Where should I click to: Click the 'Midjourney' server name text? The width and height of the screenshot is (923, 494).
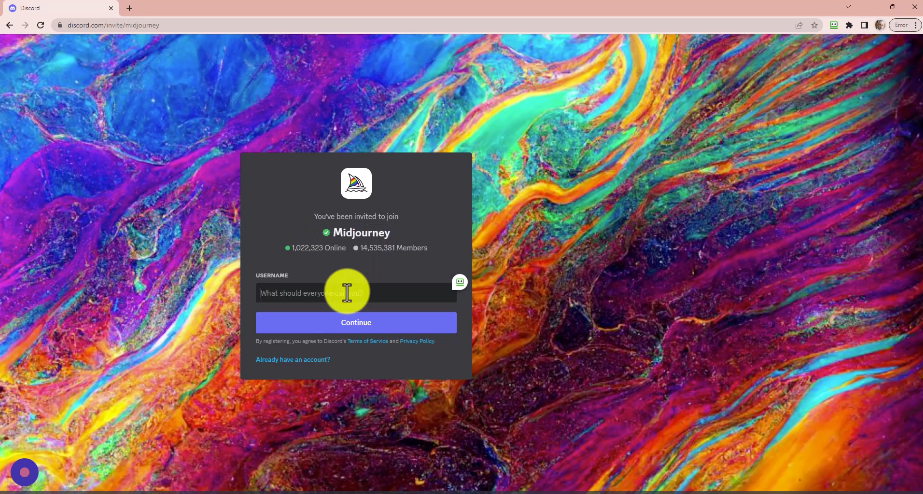[x=361, y=233]
